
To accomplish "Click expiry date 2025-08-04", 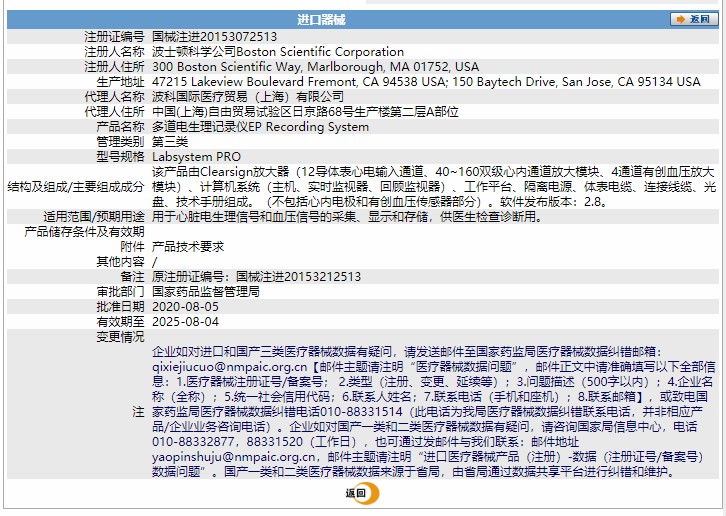I will pos(185,322).
